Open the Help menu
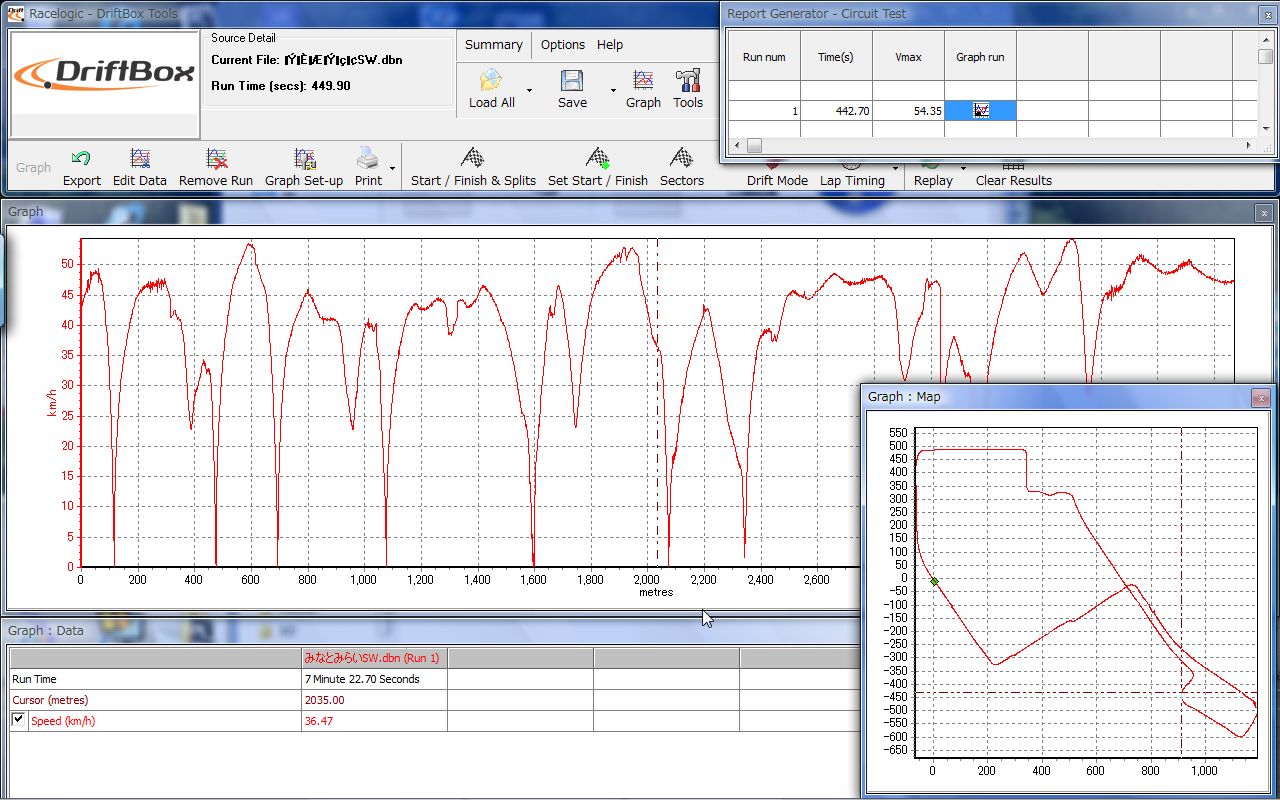This screenshot has height=800, width=1280. tap(610, 45)
